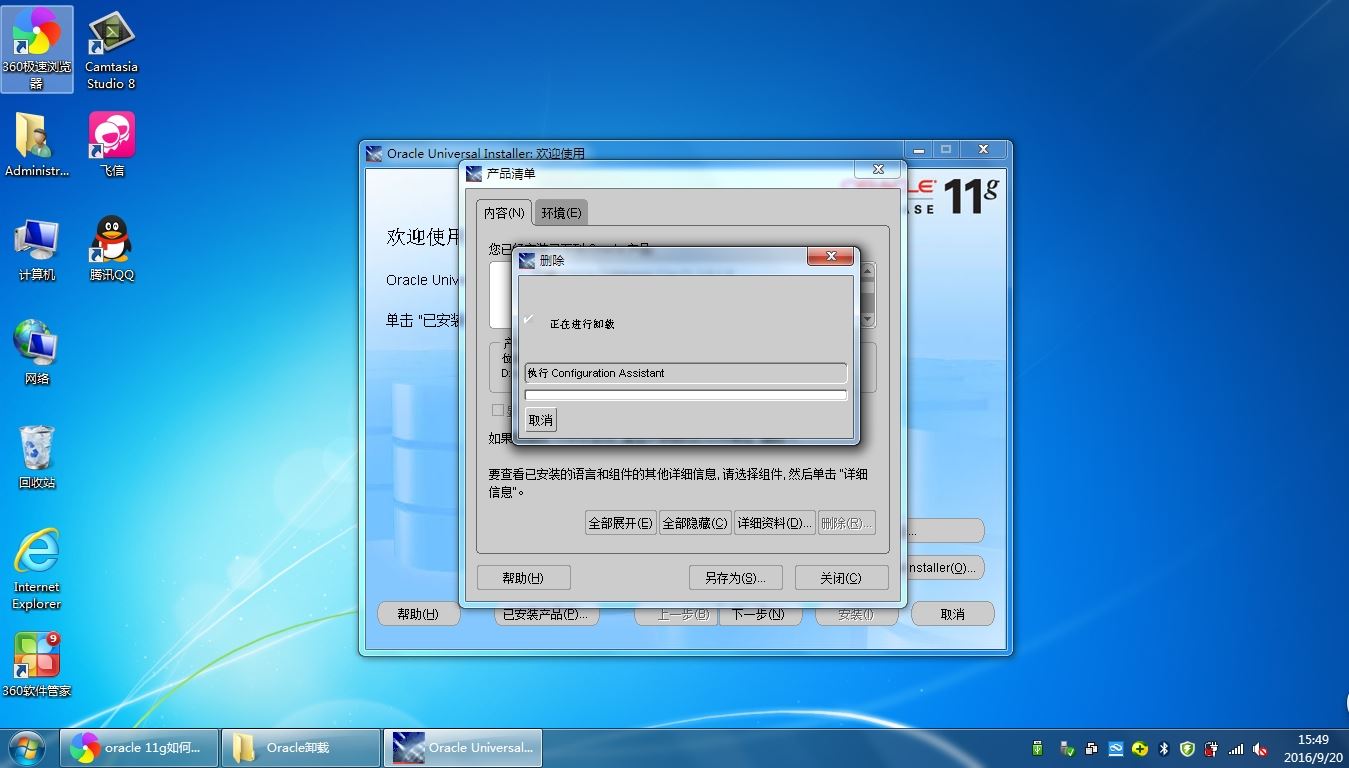The height and width of the screenshot is (768, 1349).
Task: Close the 产品清单 window with its X
Action: pos(878,169)
